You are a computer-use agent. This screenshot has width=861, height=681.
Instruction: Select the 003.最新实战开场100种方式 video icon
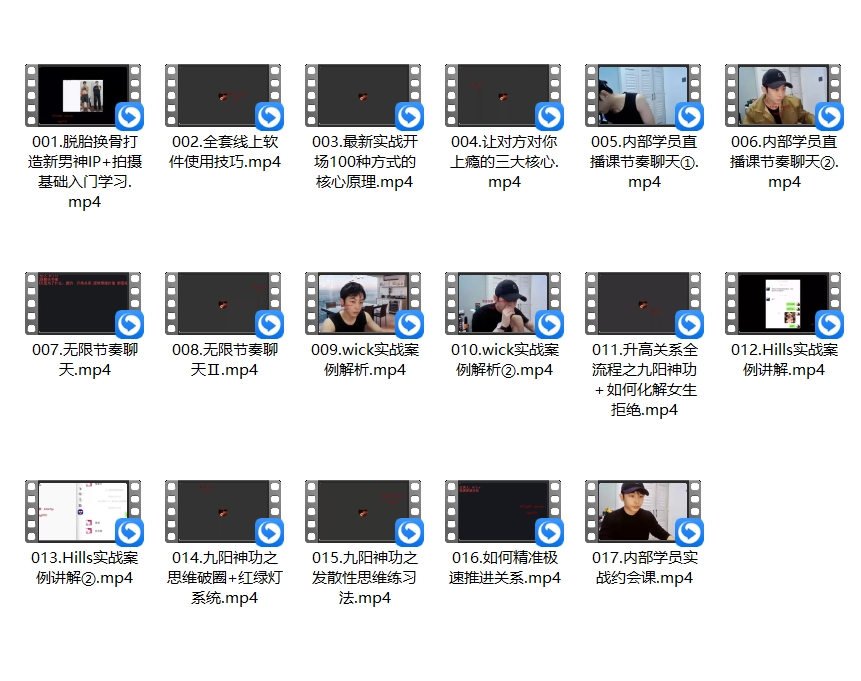click(364, 97)
